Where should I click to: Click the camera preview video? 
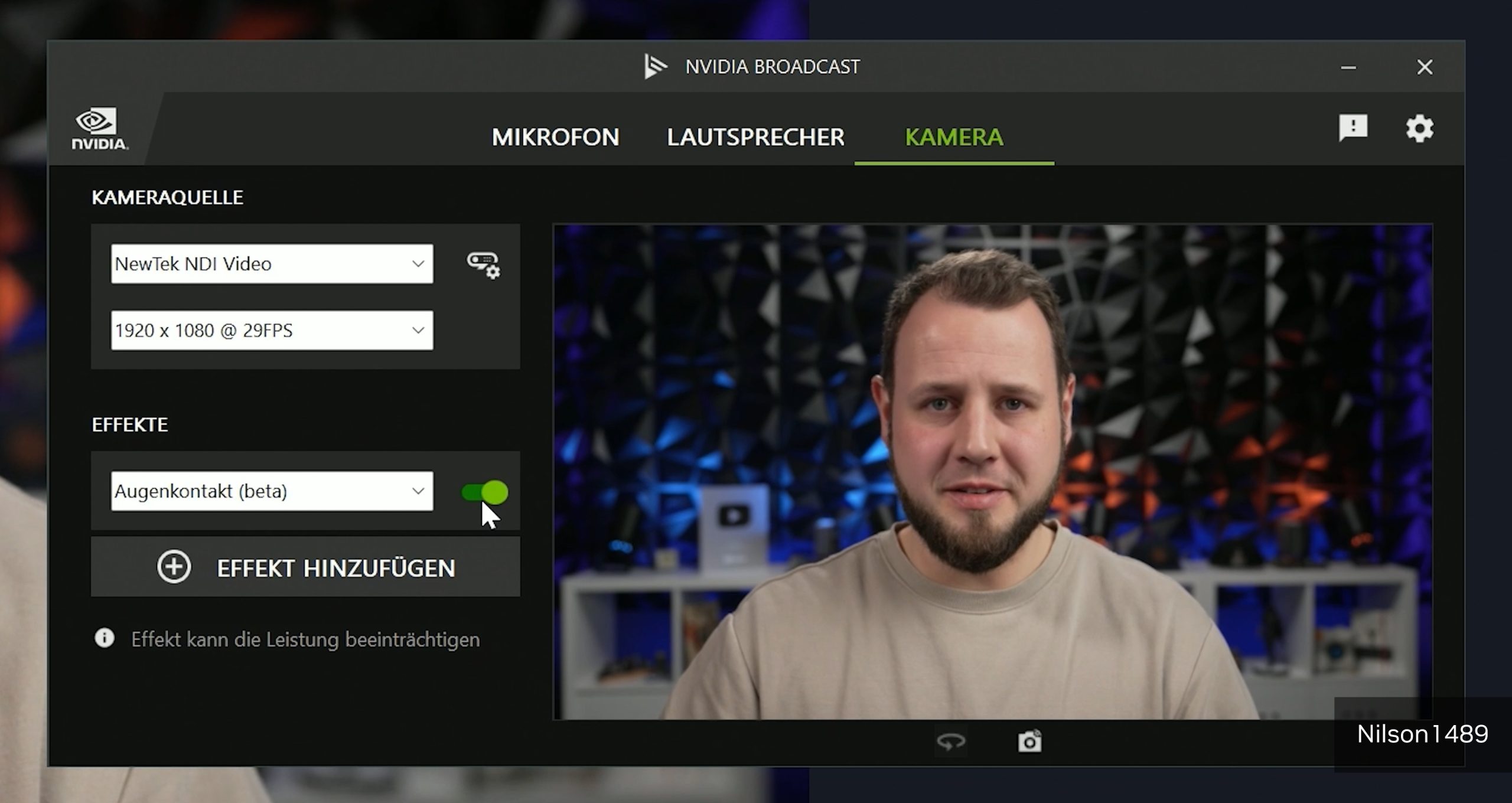click(x=992, y=471)
